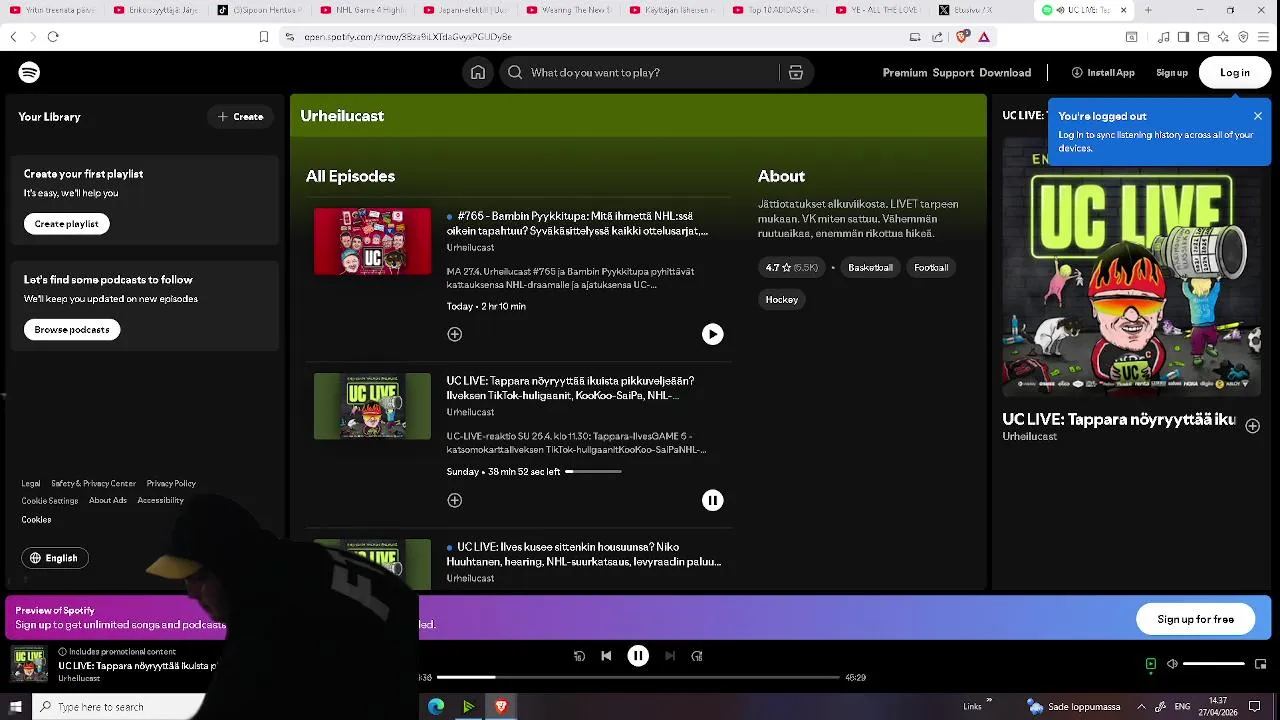Switch to the Etusivu / X browser tab
The height and width of the screenshot is (720, 1280).
tap(978, 10)
